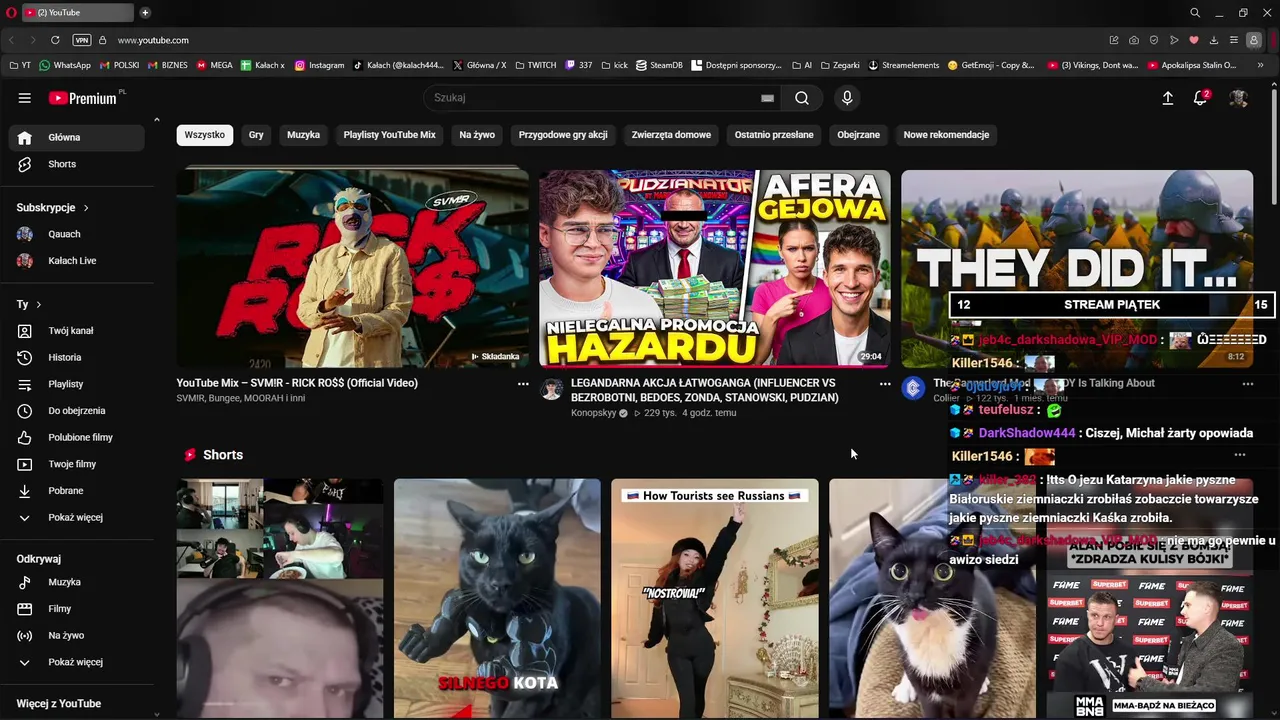Open the RICK RO$$ mix thumbnail
1280x720 pixels.
pos(353,268)
